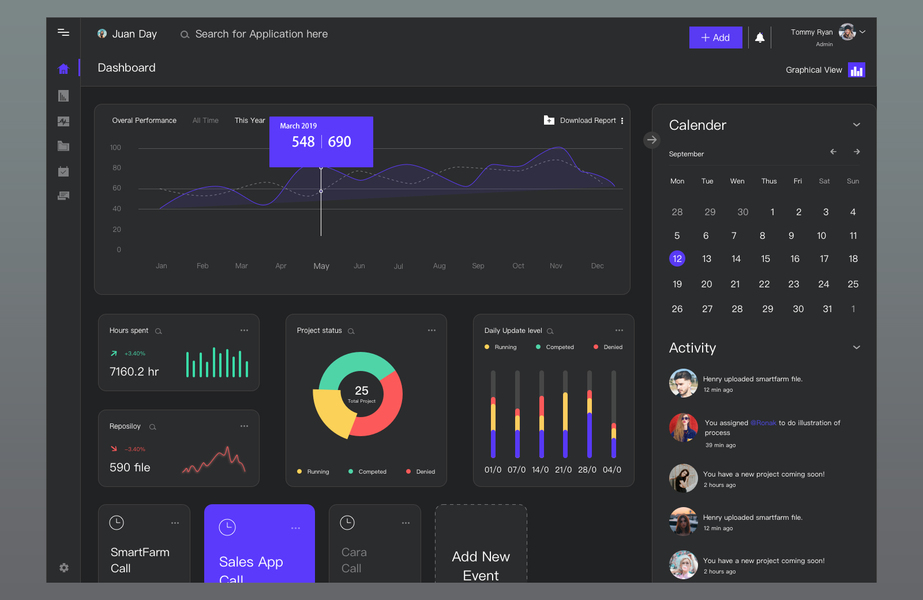Click the clock icon on Cara Call
923x600 pixels.
point(347,522)
